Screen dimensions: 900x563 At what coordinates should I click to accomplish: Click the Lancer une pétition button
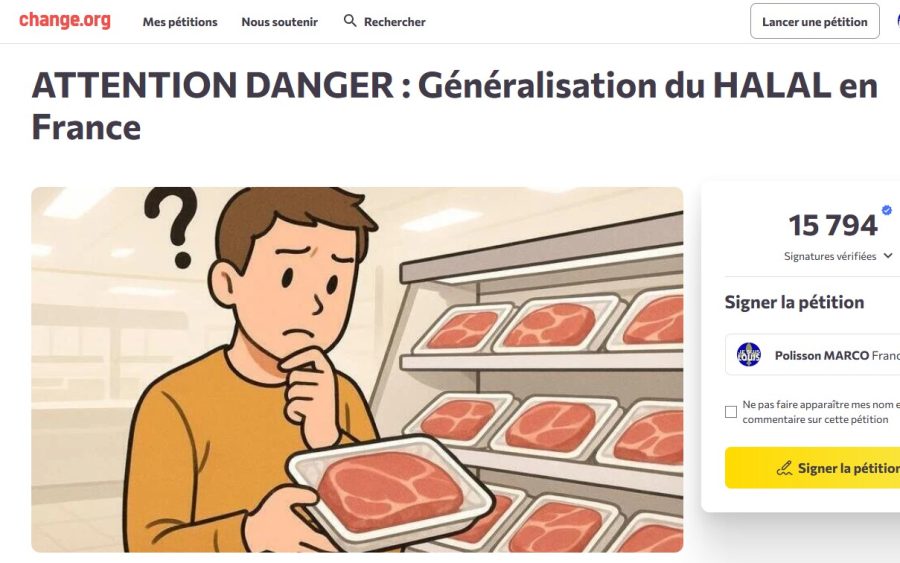(814, 22)
